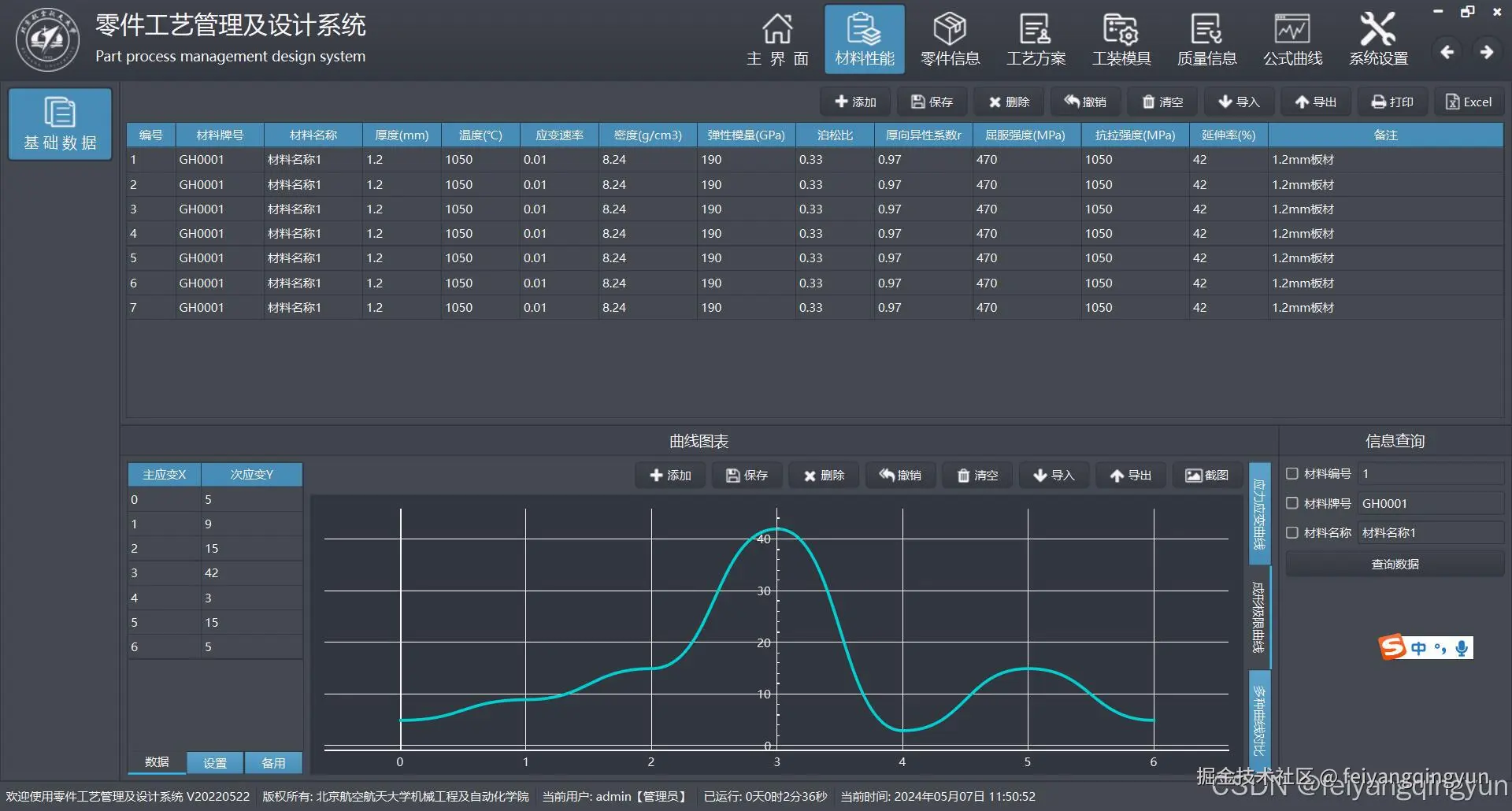1512x811 pixels.
Task: Open the 工装模具 module
Action: point(1121,39)
